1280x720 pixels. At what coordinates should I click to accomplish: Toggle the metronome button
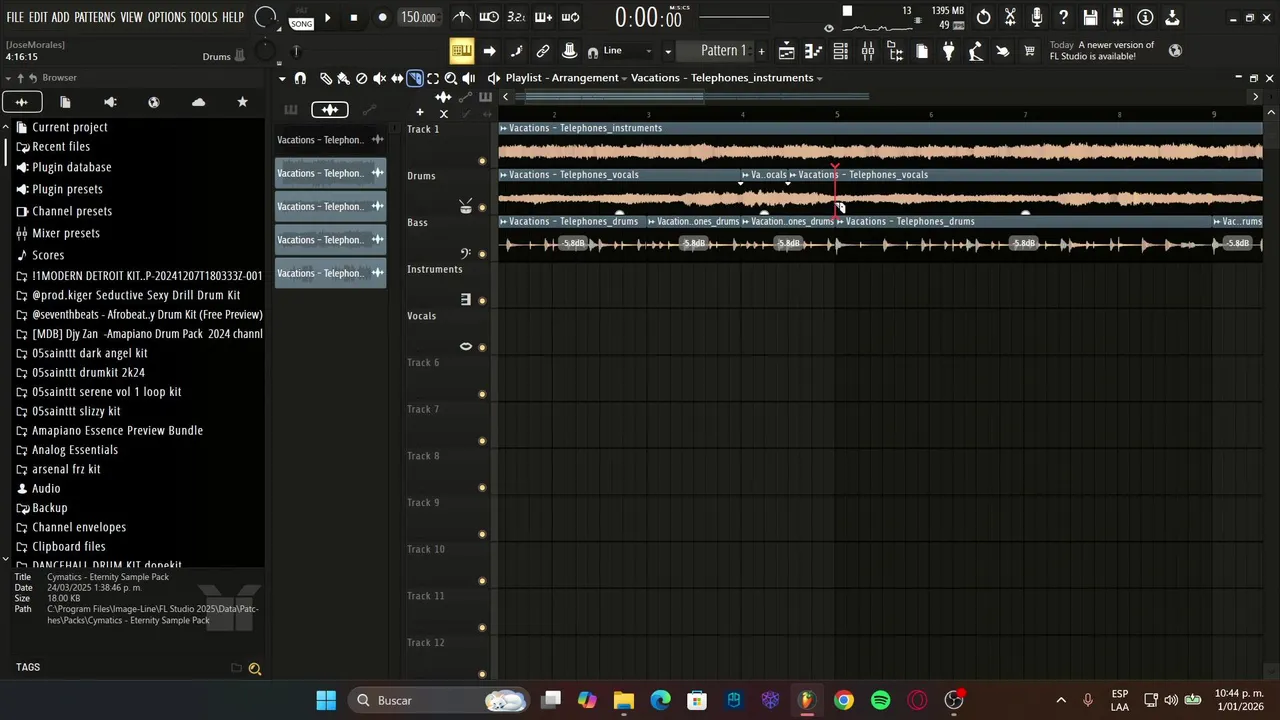[x=461, y=17]
